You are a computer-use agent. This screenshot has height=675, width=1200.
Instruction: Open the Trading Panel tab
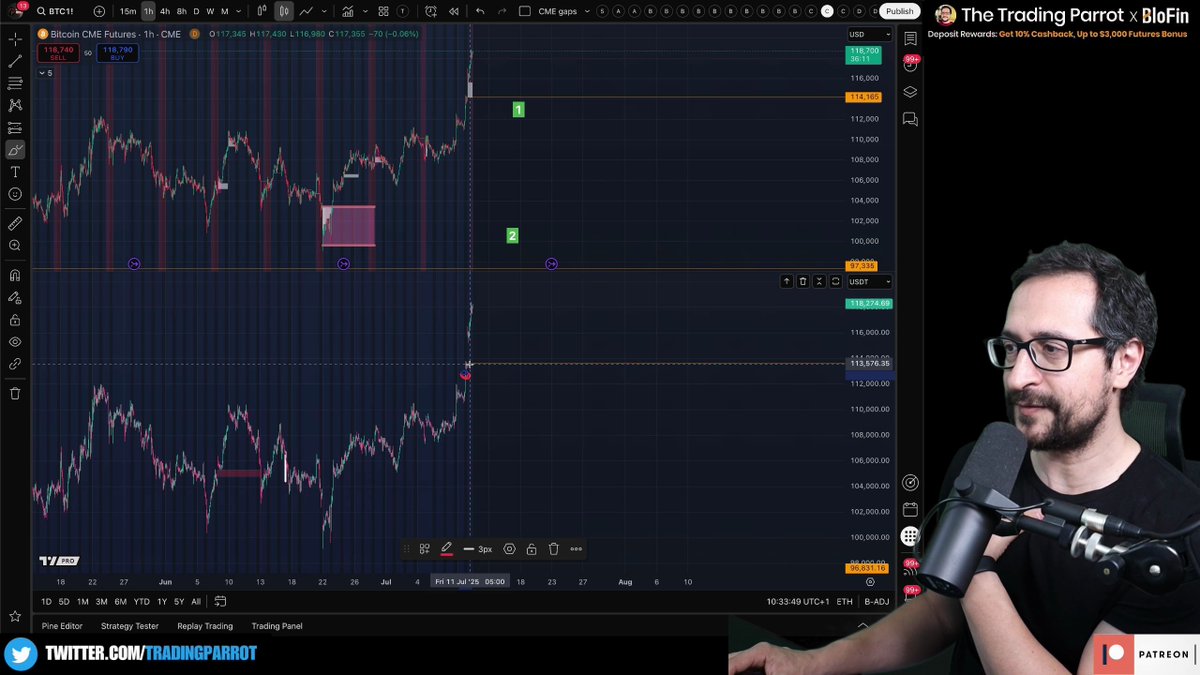(x=277, y=626)
